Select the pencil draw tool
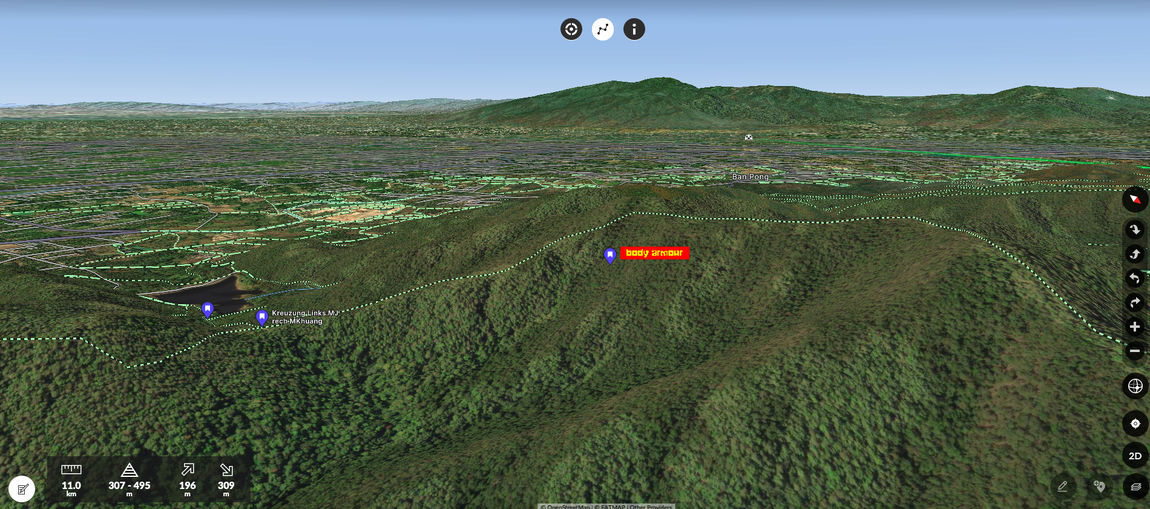The width and height of the screenshot is (1150, 509). [x=1062, y=487]
